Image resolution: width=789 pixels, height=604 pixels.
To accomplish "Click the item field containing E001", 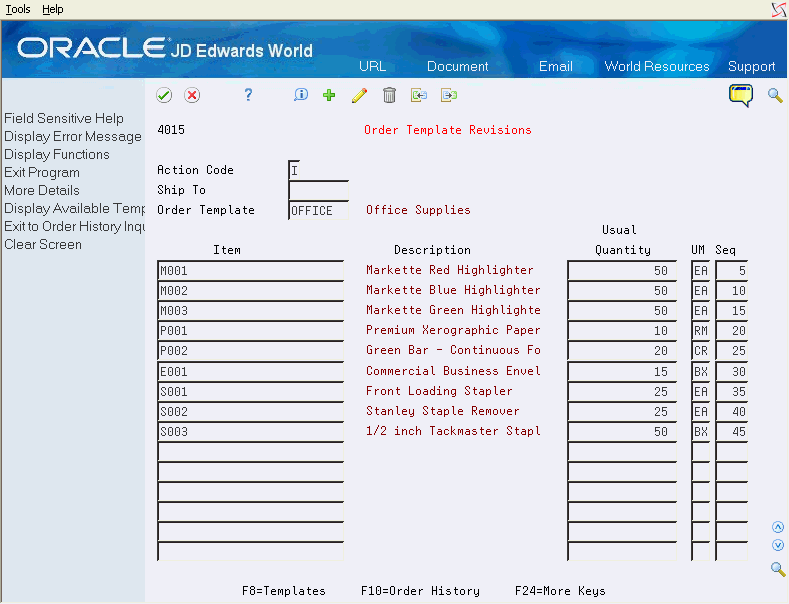I will tap(251, 371).
